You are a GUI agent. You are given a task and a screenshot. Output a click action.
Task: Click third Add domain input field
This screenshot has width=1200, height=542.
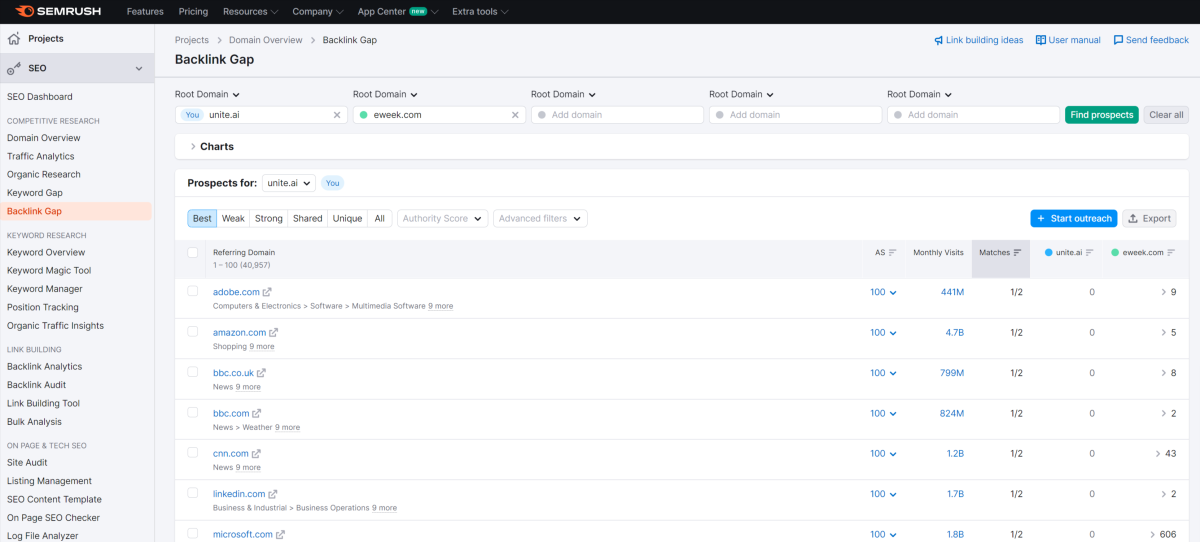[x=974, y=115]
